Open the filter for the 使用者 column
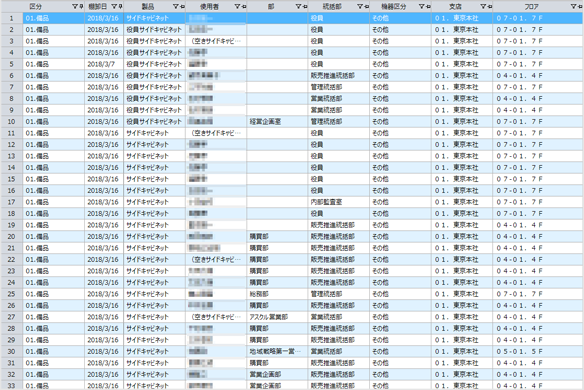 point(237,6)
